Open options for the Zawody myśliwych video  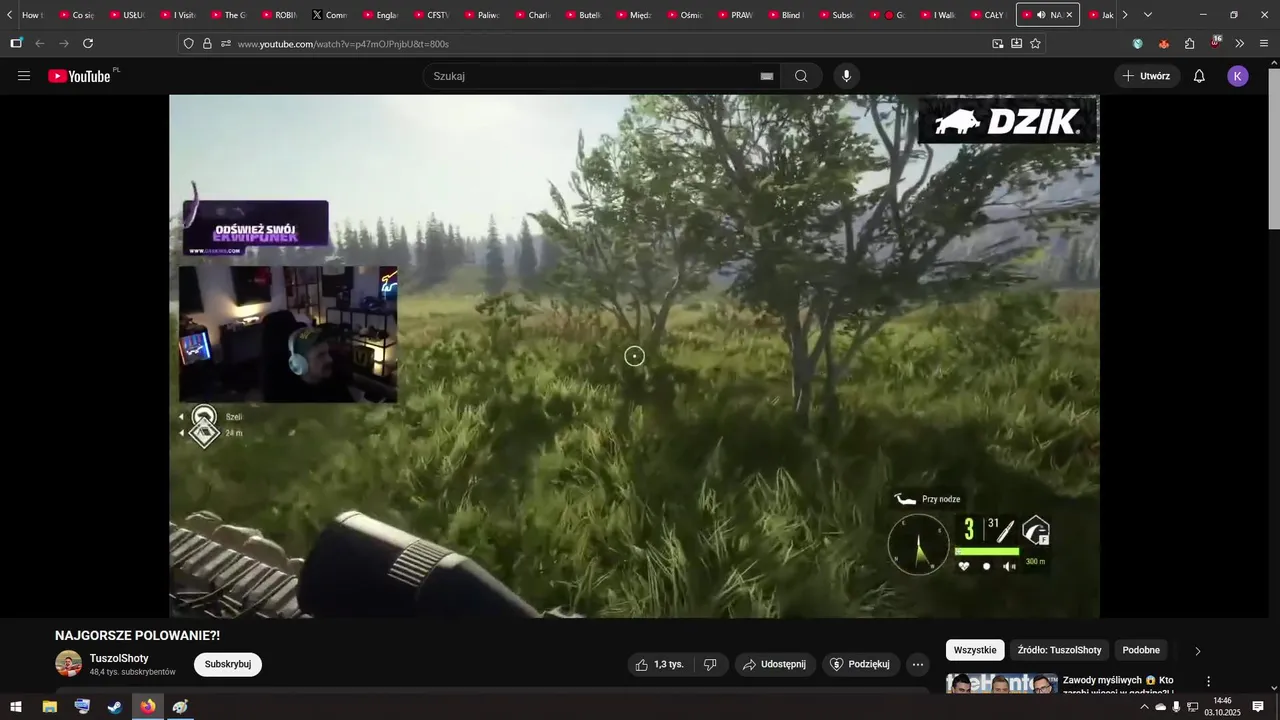point(1208,682)
